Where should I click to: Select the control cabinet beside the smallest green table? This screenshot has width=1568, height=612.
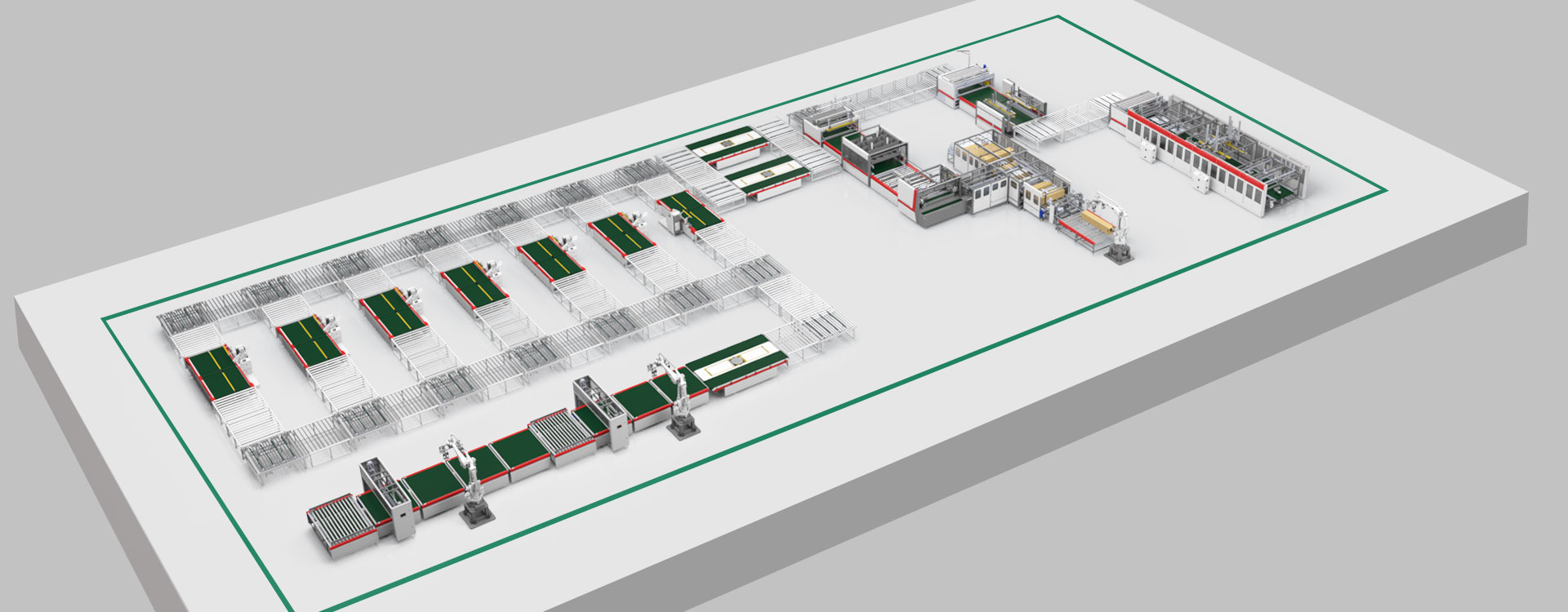click(x=676, y=221)
